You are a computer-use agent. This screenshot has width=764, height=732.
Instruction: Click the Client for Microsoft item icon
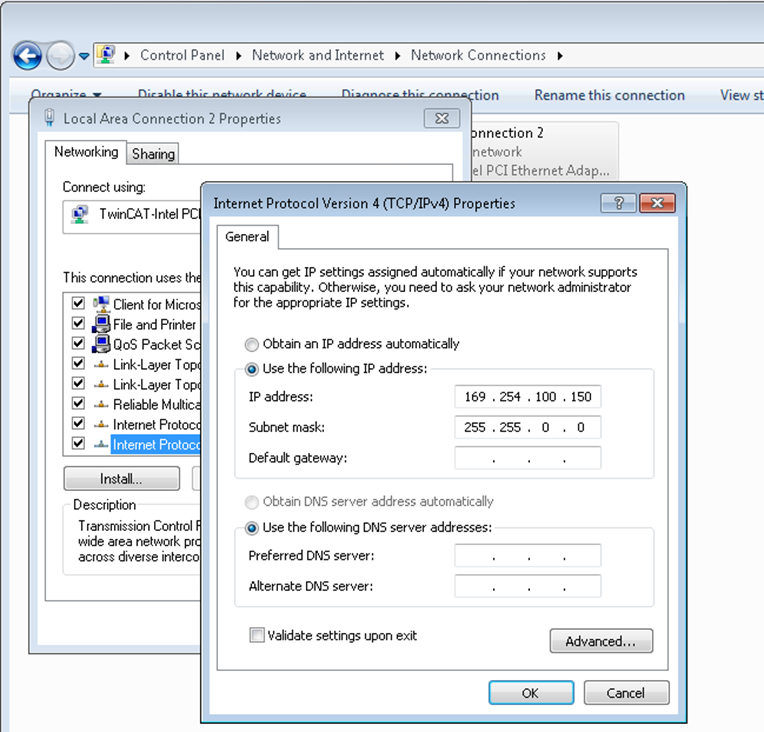click(x=101, y=304)
